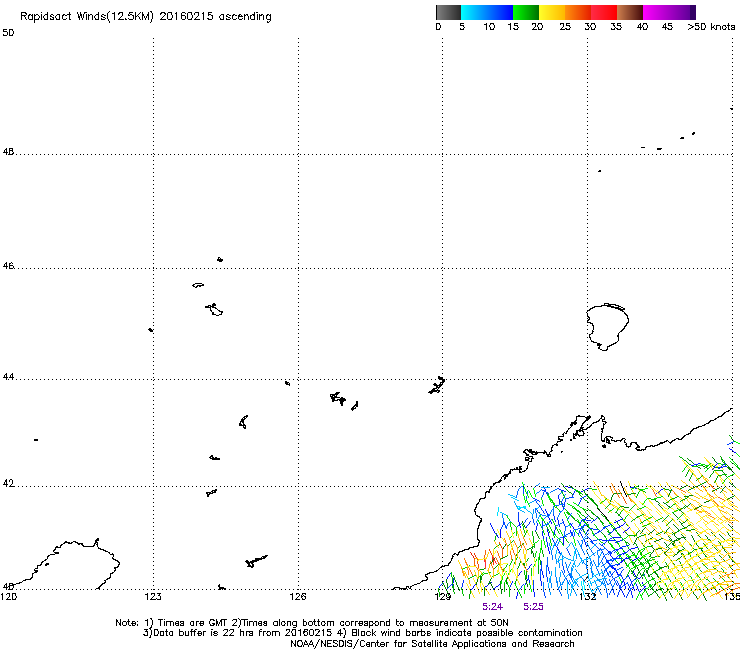Click the gray 0-5 knots color segment
Image resolution: width=740 pixels, height=650 pixels.
(x=448, y=12)
